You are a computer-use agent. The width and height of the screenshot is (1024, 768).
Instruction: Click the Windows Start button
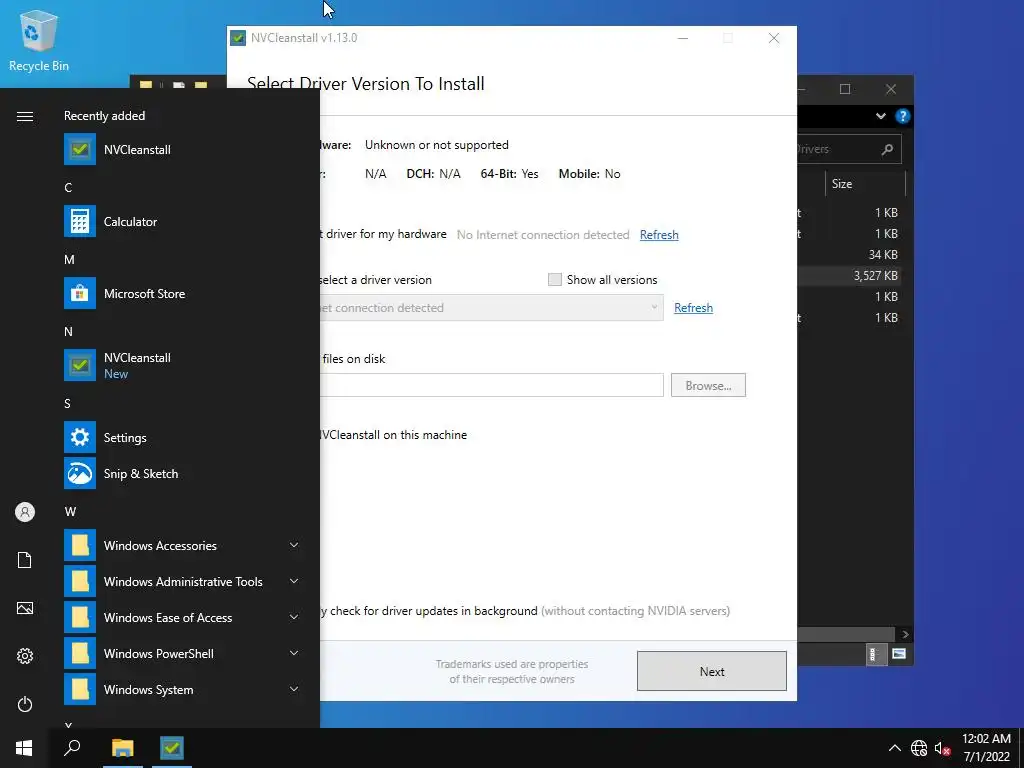(x=24, y=748)
